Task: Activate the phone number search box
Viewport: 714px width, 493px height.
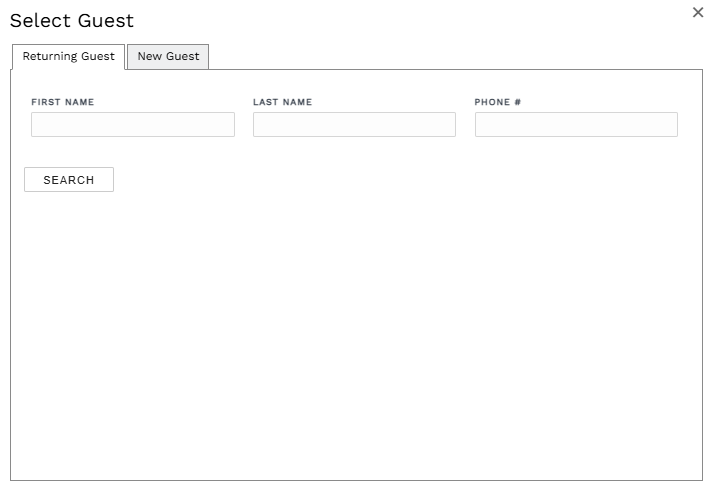Action: pos(576,124)
